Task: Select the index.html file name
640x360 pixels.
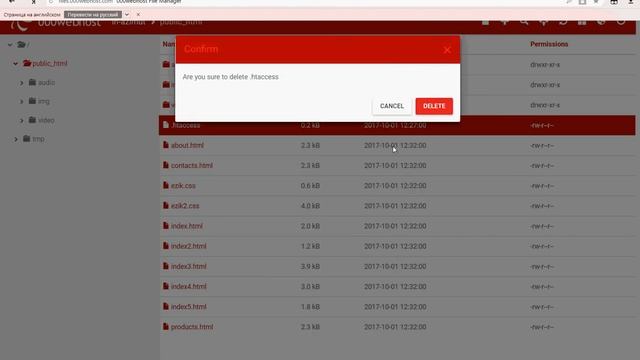Action: coord(187,226)
